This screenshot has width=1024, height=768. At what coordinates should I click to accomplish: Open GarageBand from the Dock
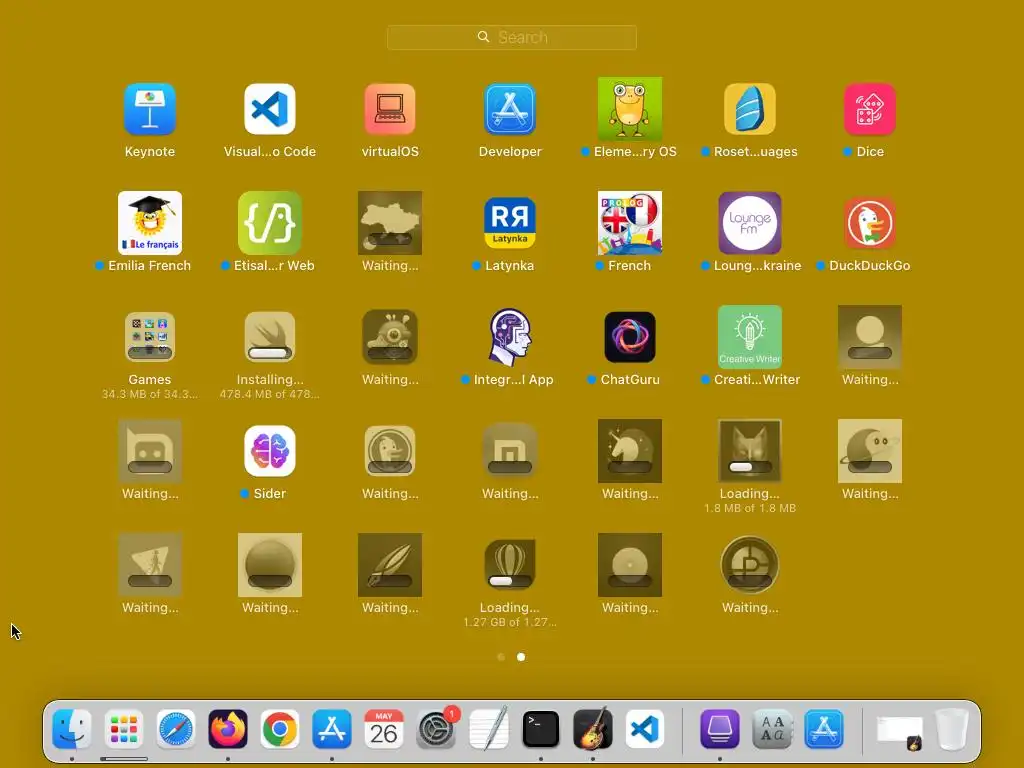(x=592, y=729)
